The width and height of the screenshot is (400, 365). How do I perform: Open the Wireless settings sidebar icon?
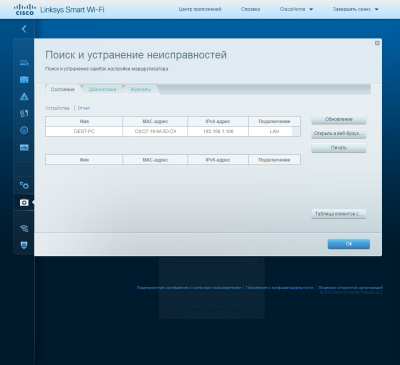pyautogui.click(x=24, y=228)
